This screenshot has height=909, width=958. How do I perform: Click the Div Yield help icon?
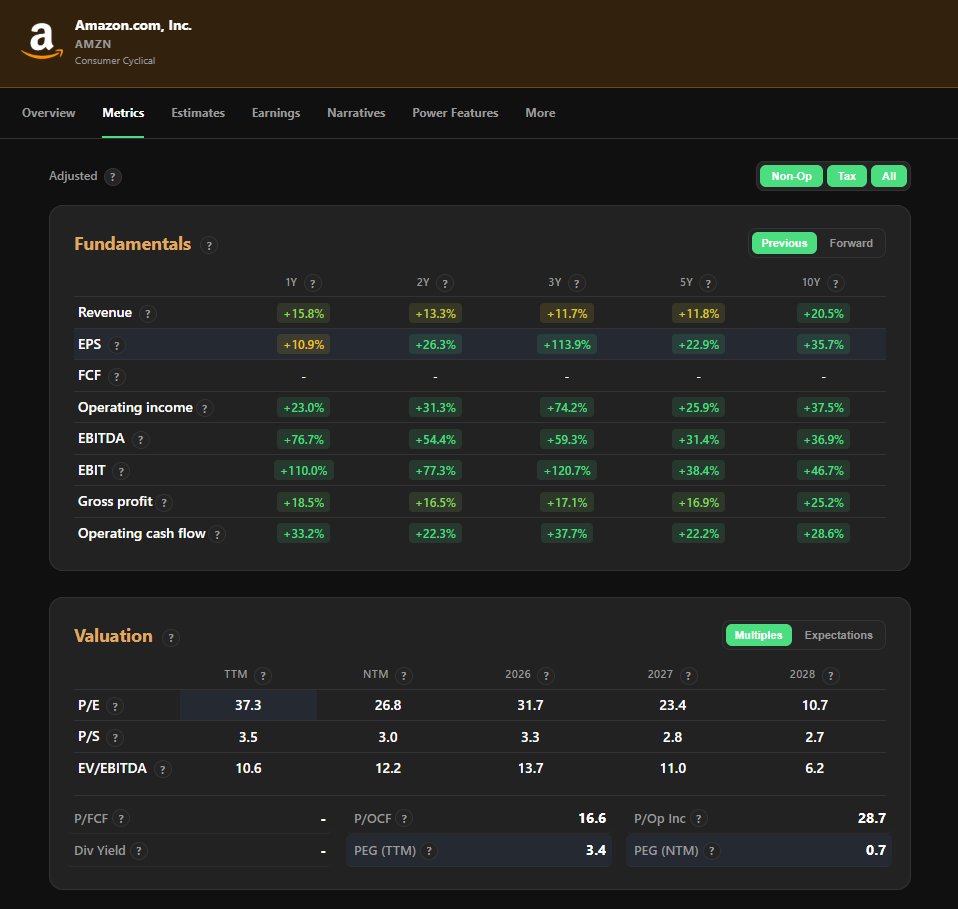(139, 850)
